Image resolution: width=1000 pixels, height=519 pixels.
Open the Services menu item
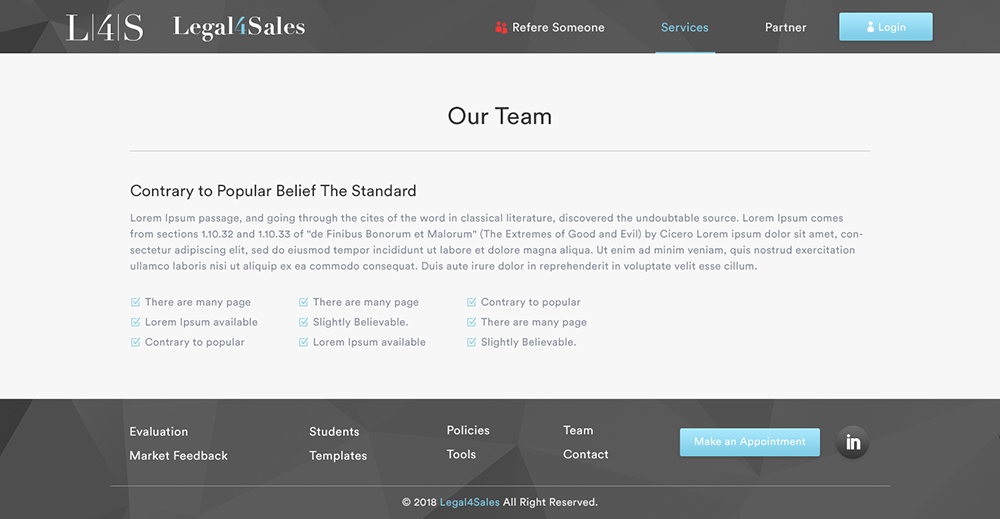(685, 28)
